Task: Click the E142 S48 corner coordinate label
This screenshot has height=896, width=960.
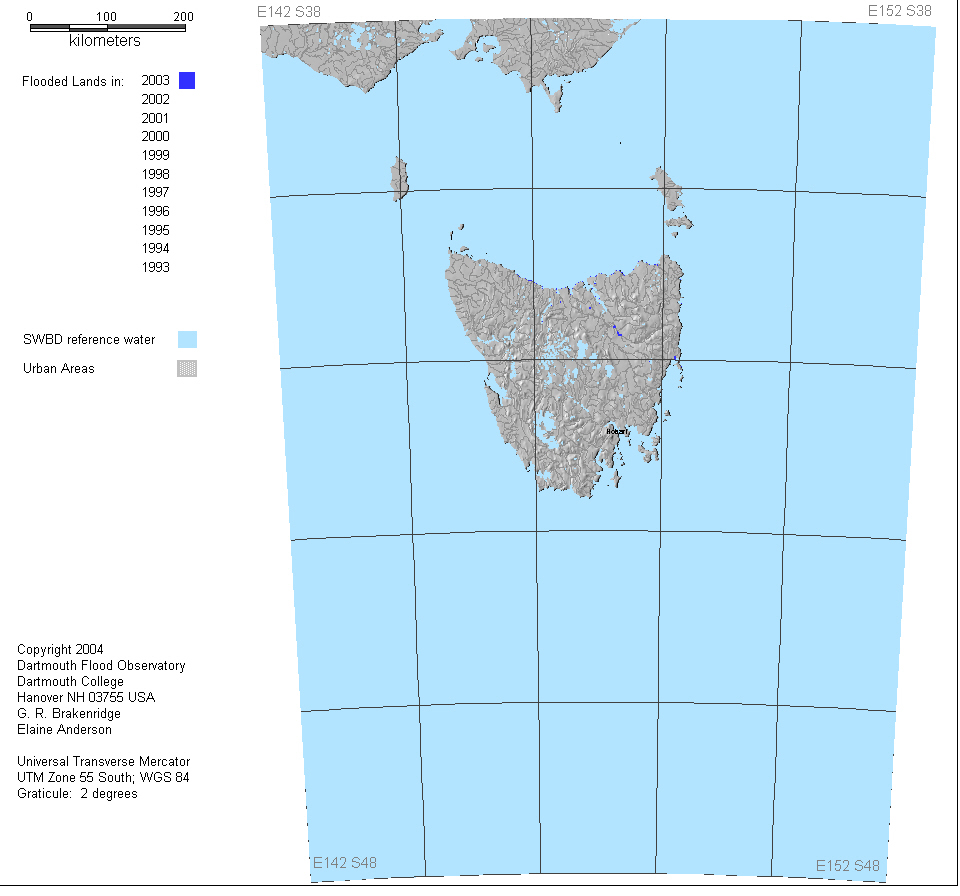Action: (345, 863)
